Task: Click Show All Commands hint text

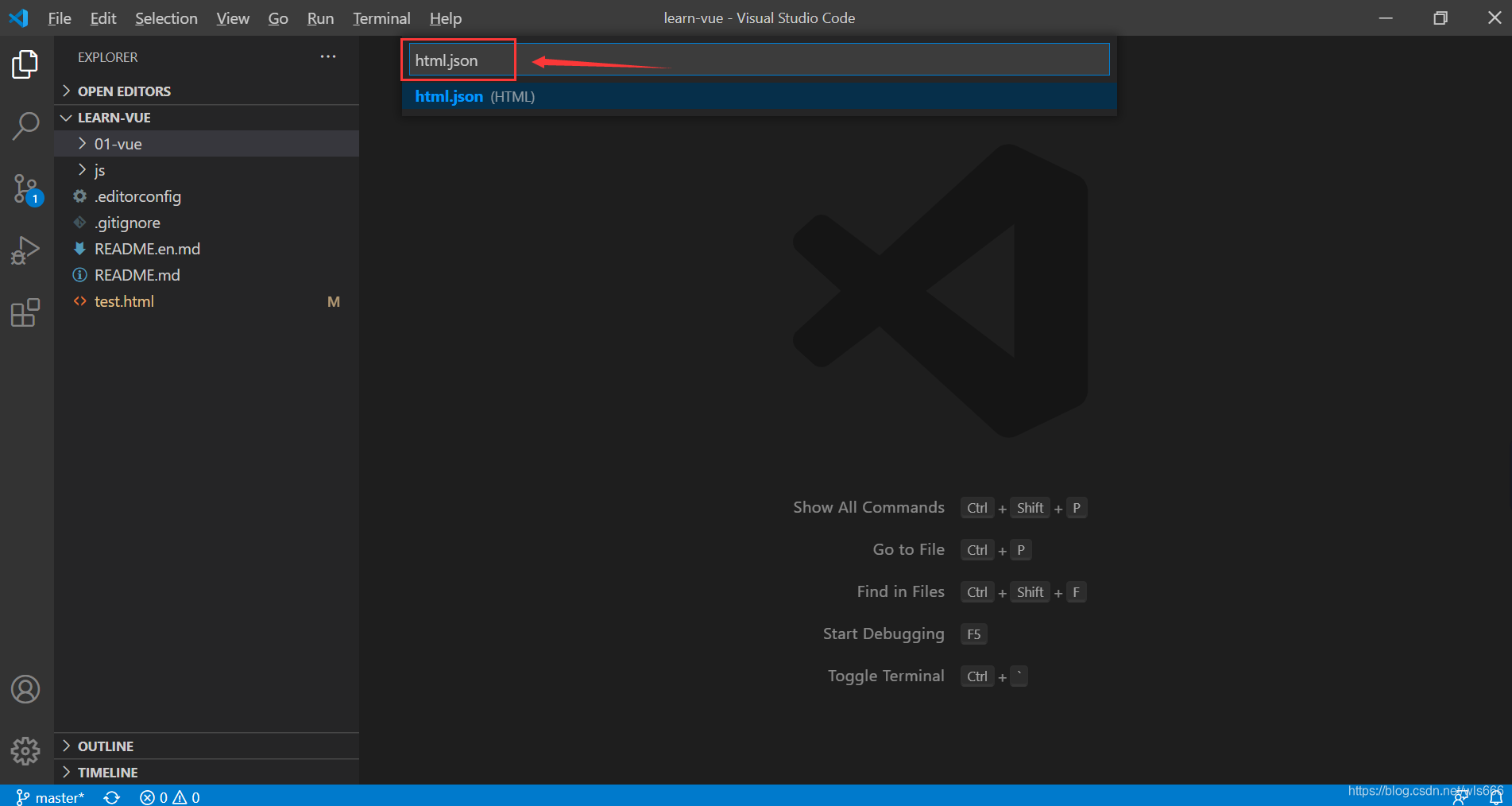Action: tap(868, 507)
